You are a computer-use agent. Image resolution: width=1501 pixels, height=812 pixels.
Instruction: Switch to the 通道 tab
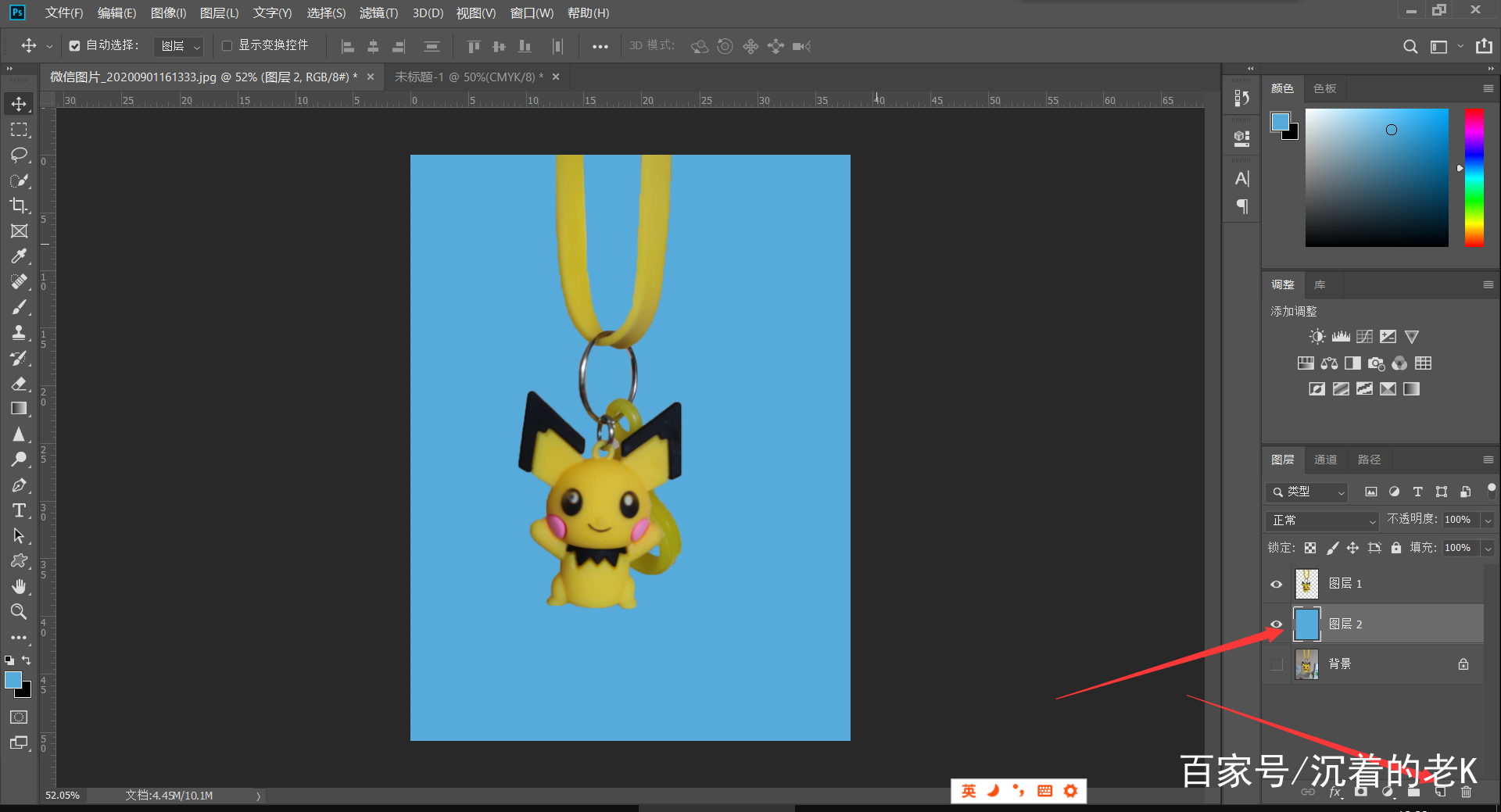[x=1325, y=460]
